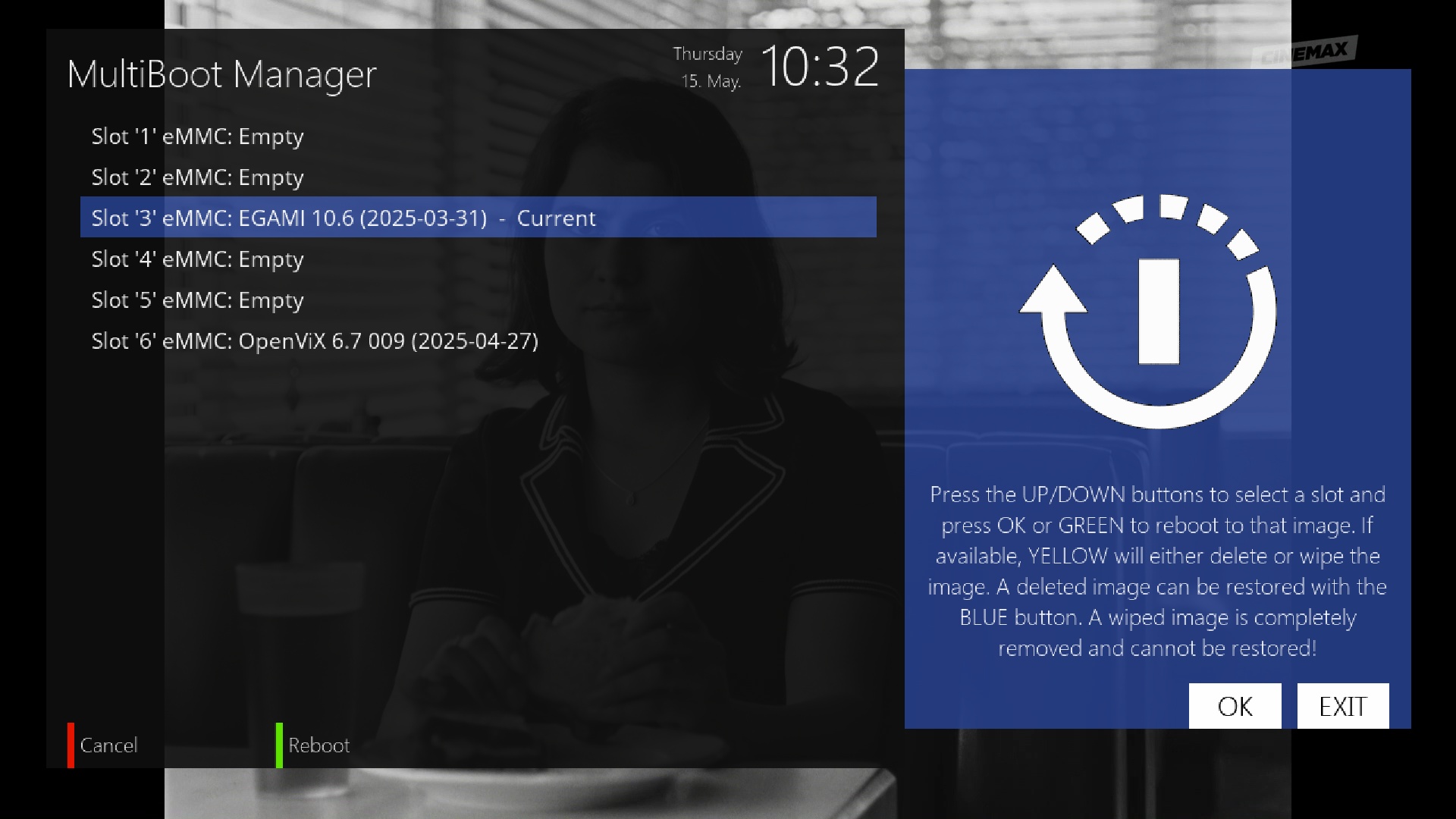The width and height of the screenshot is (1456, 819).
Task: Click the Cancel button label
Action: (x=108, y=745)
